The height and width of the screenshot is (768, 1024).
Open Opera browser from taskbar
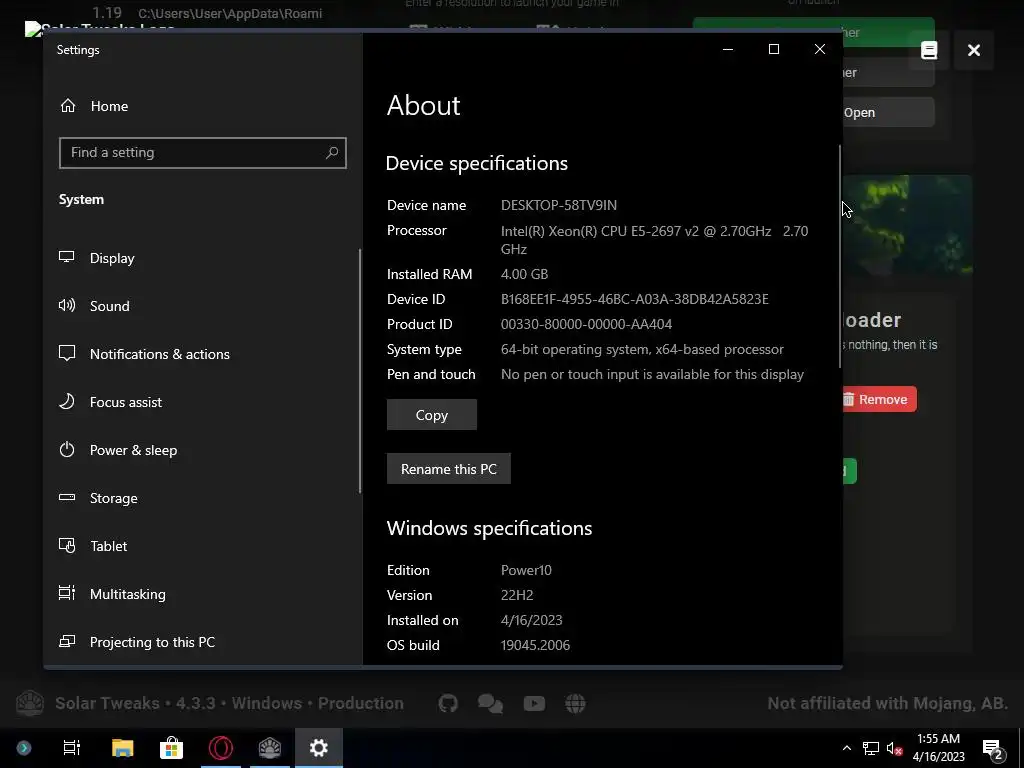tap(221, 748)
